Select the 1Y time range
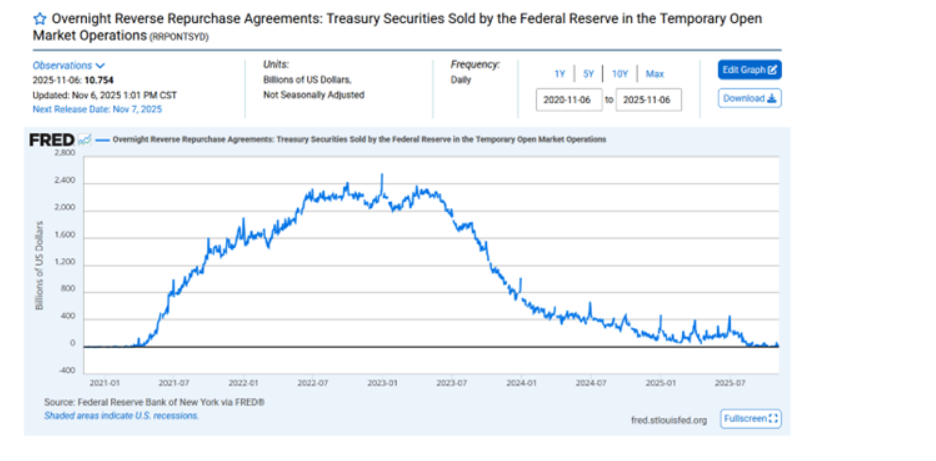The width and height of the screenshot is (936, 461). [560, 74]
